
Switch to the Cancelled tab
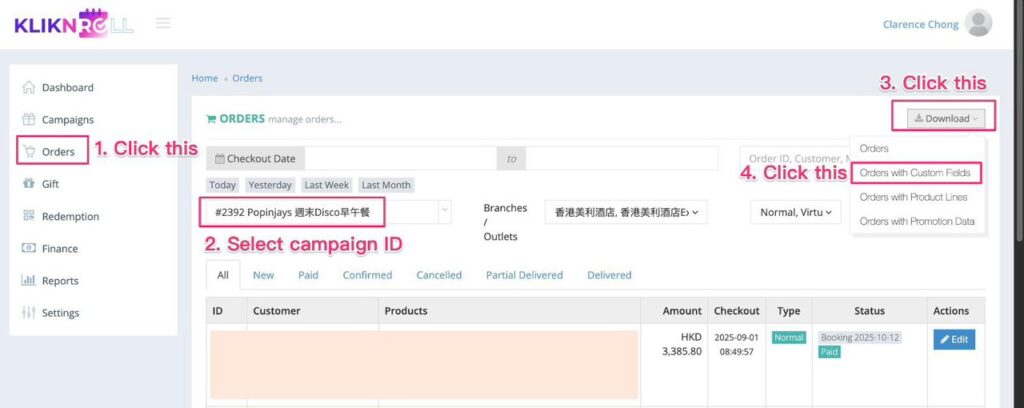439,275
